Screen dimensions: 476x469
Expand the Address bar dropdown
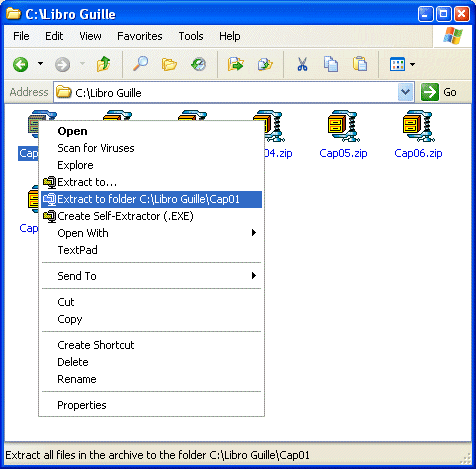pos(405,92)
